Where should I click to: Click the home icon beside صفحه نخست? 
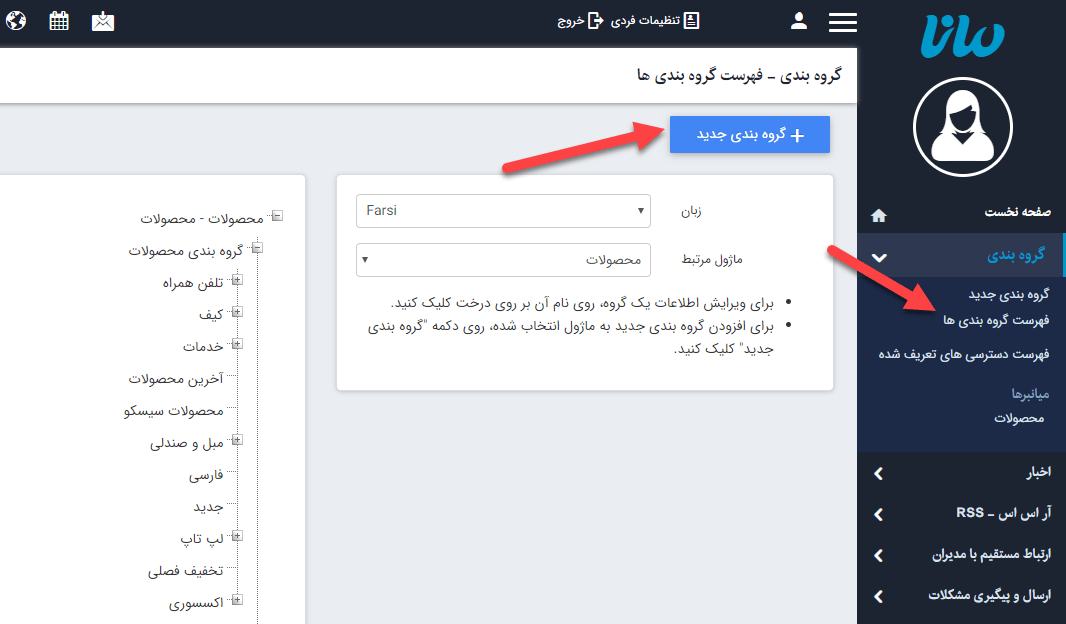click(x=878, y=215)
